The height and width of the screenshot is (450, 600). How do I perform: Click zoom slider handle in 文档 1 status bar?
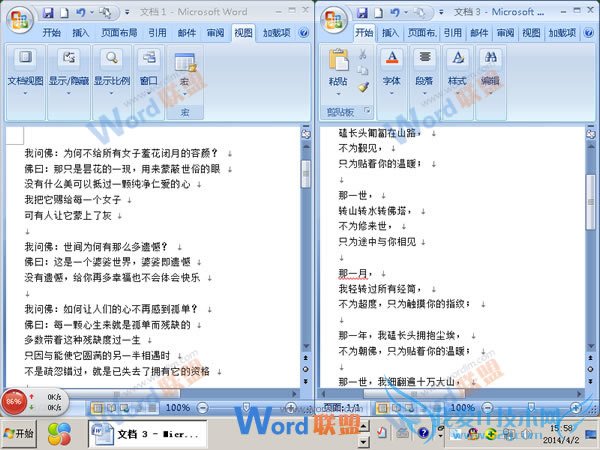click(x=246, y=407)
